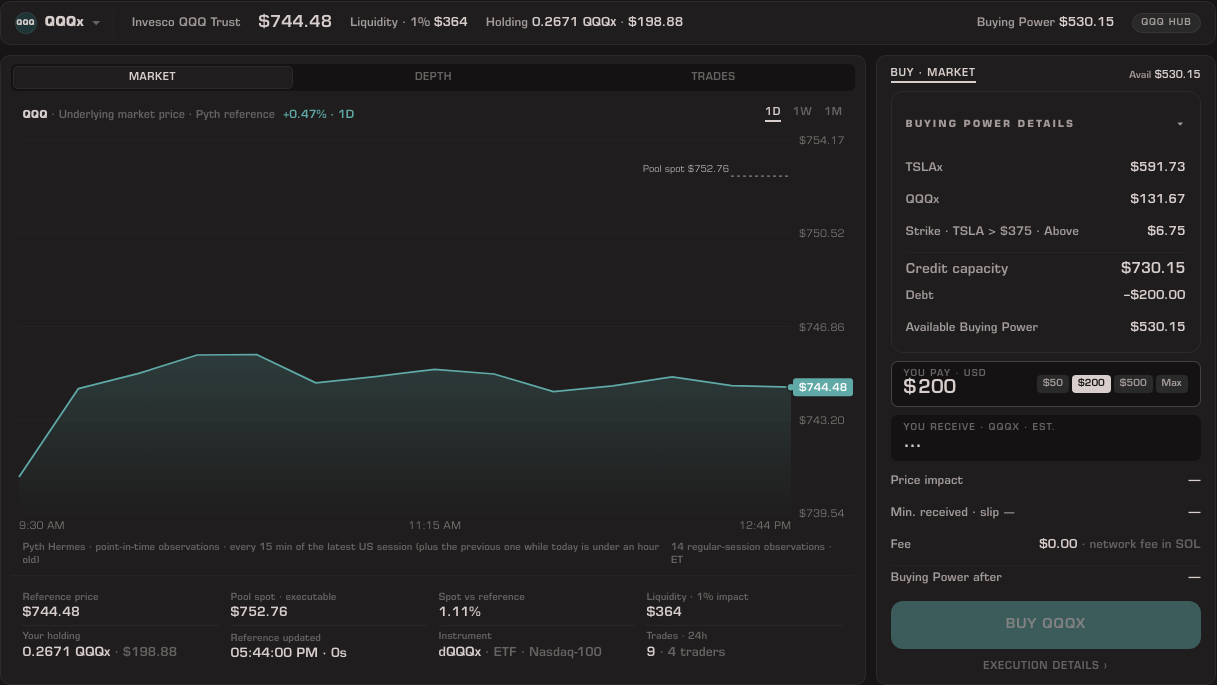Click the Fee $0.00 network fee row
Image resolution: width=1217 pixels, height=685 pixels.
[x=1045, y=544]
